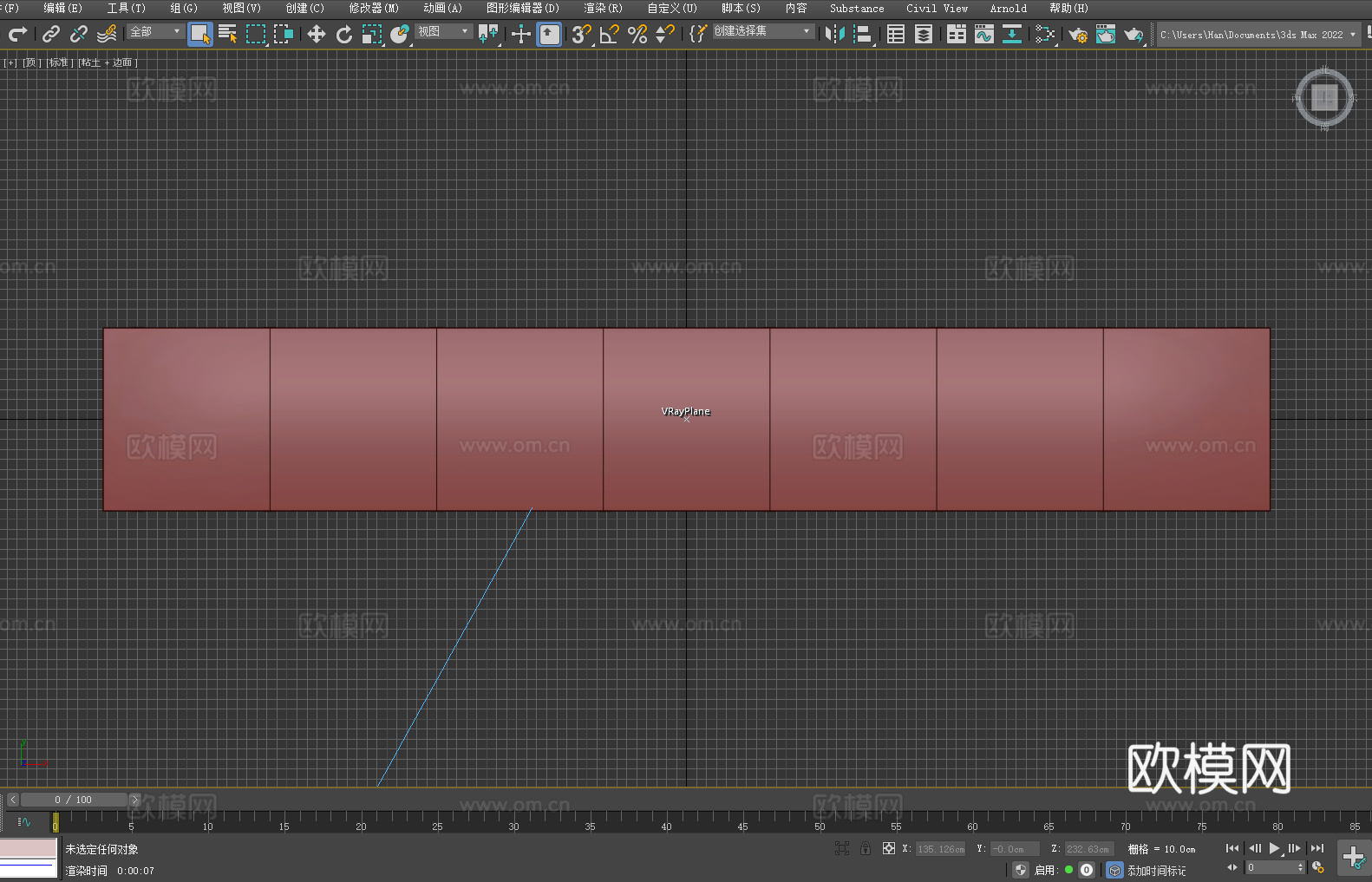Select the Move transform tool
The image size is (1372, 882).
coord(317,34)
